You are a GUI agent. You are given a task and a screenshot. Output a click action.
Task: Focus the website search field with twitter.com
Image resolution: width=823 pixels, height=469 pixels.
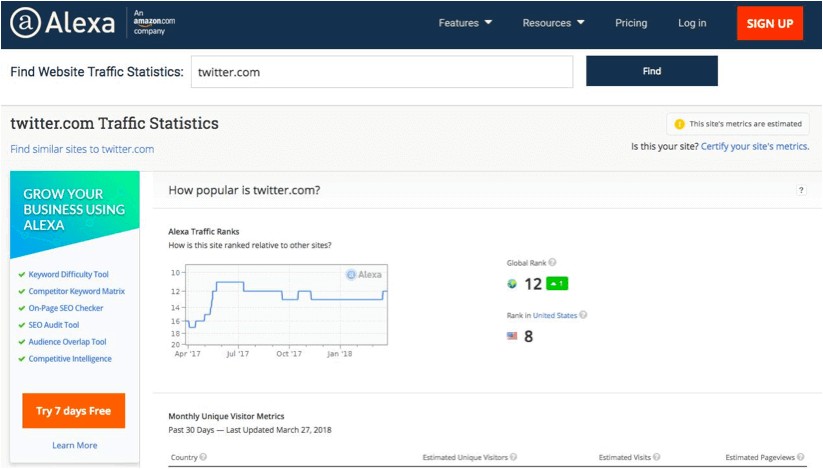382,72
